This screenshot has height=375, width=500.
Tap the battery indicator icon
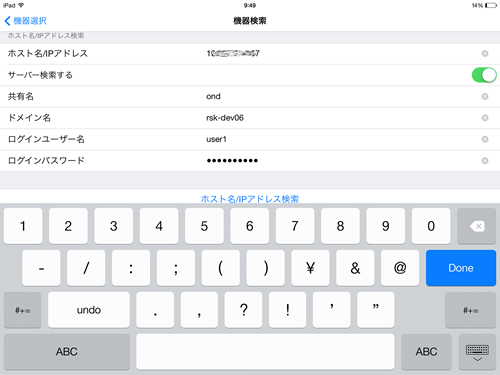click(491, 5)
